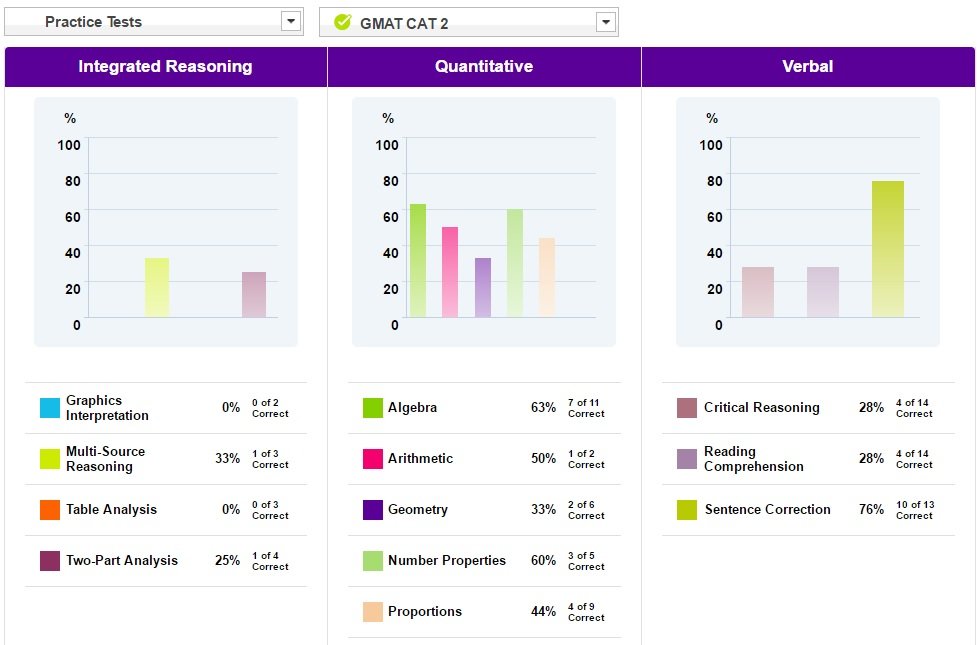Click the 0% Table Analysis score
Screen dimensions: 977x645
[231, 510]
